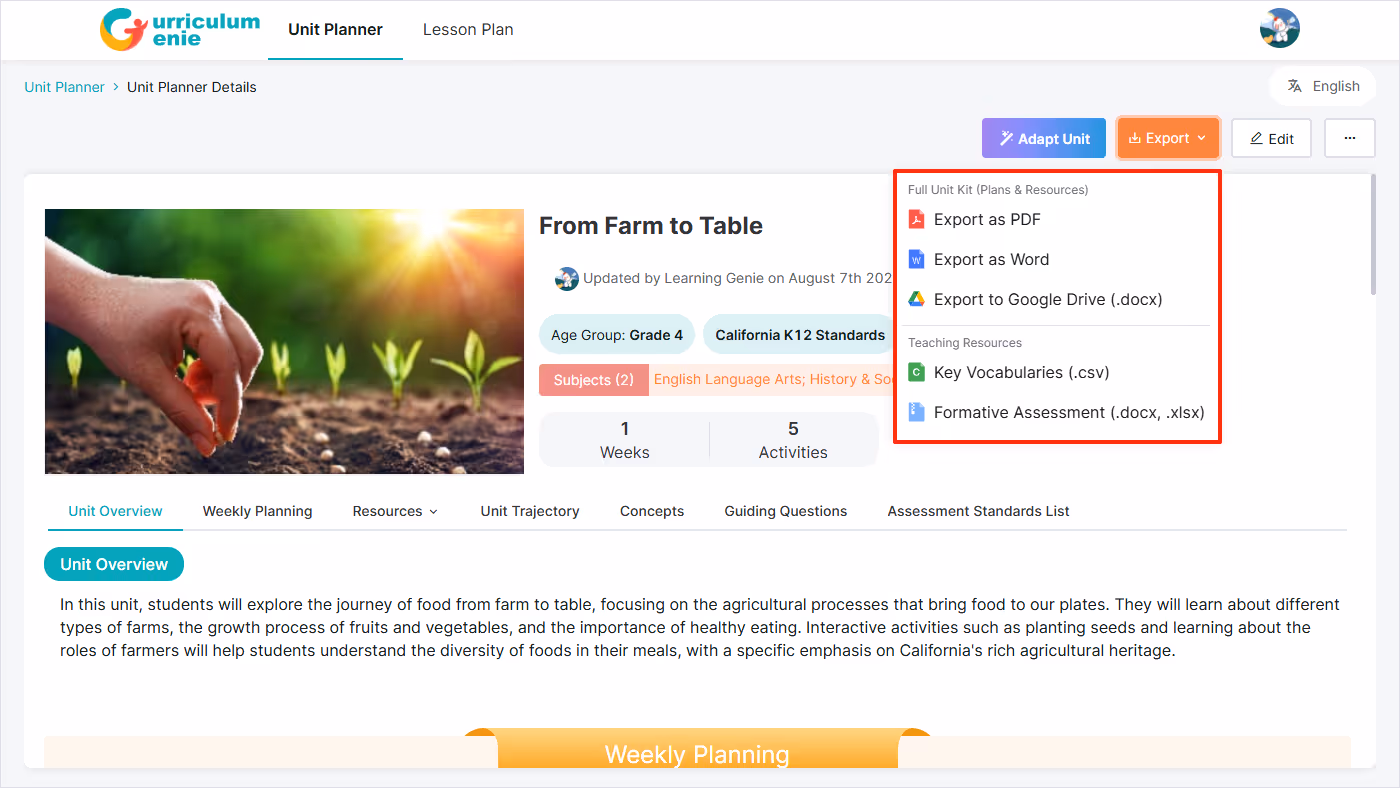Click the Adapt Unit button
1400x788 pixels.
(1044, 138)
